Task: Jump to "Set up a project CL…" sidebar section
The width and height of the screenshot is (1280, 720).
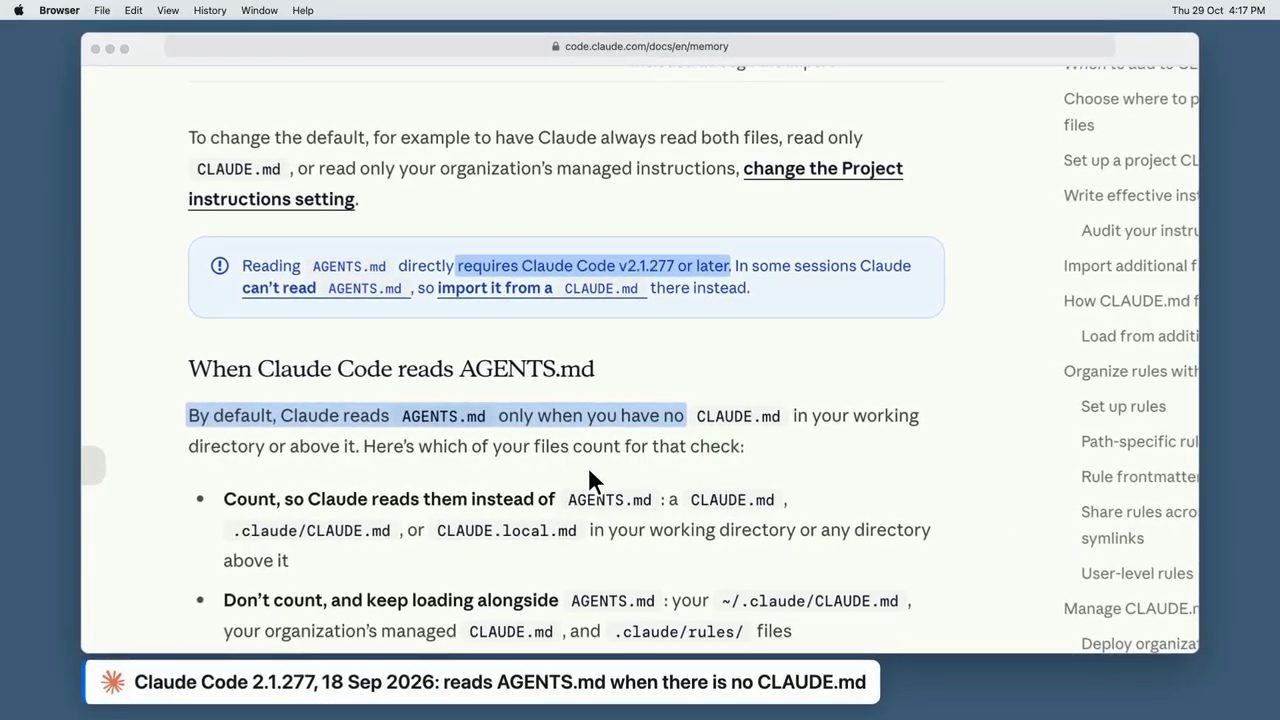Action: pyautogui.click(x=1130, y=160)
